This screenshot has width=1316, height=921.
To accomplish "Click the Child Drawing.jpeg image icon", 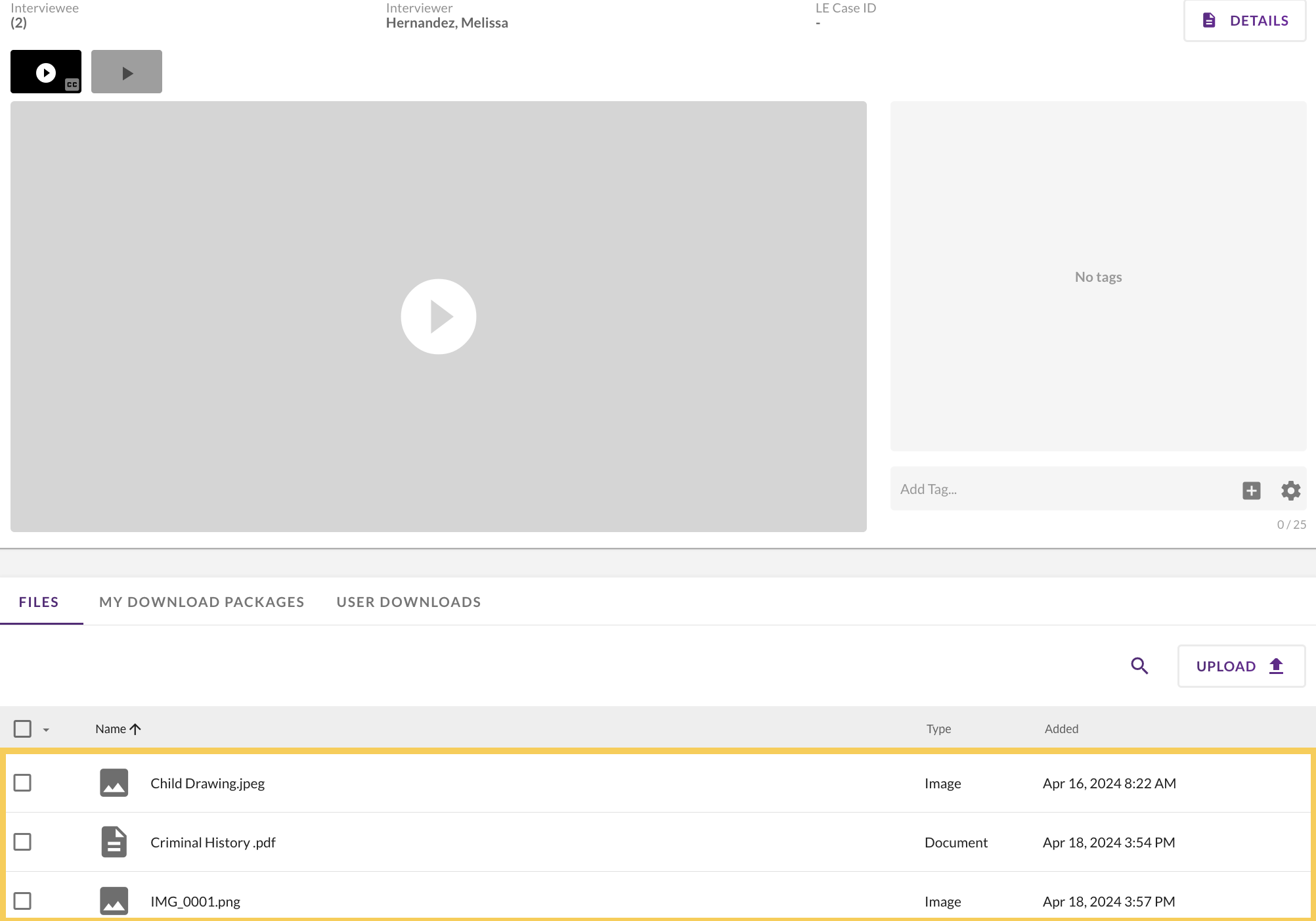I will pyautogui.click(x=114, y=783).
